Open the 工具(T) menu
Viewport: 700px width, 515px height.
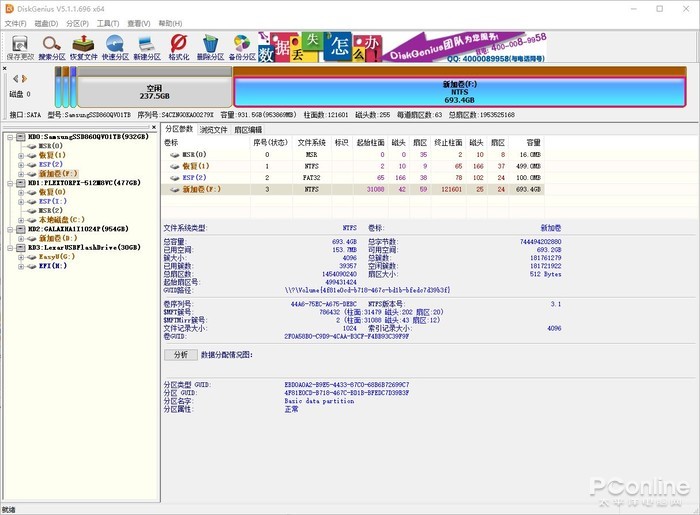(x=108, y=23)
